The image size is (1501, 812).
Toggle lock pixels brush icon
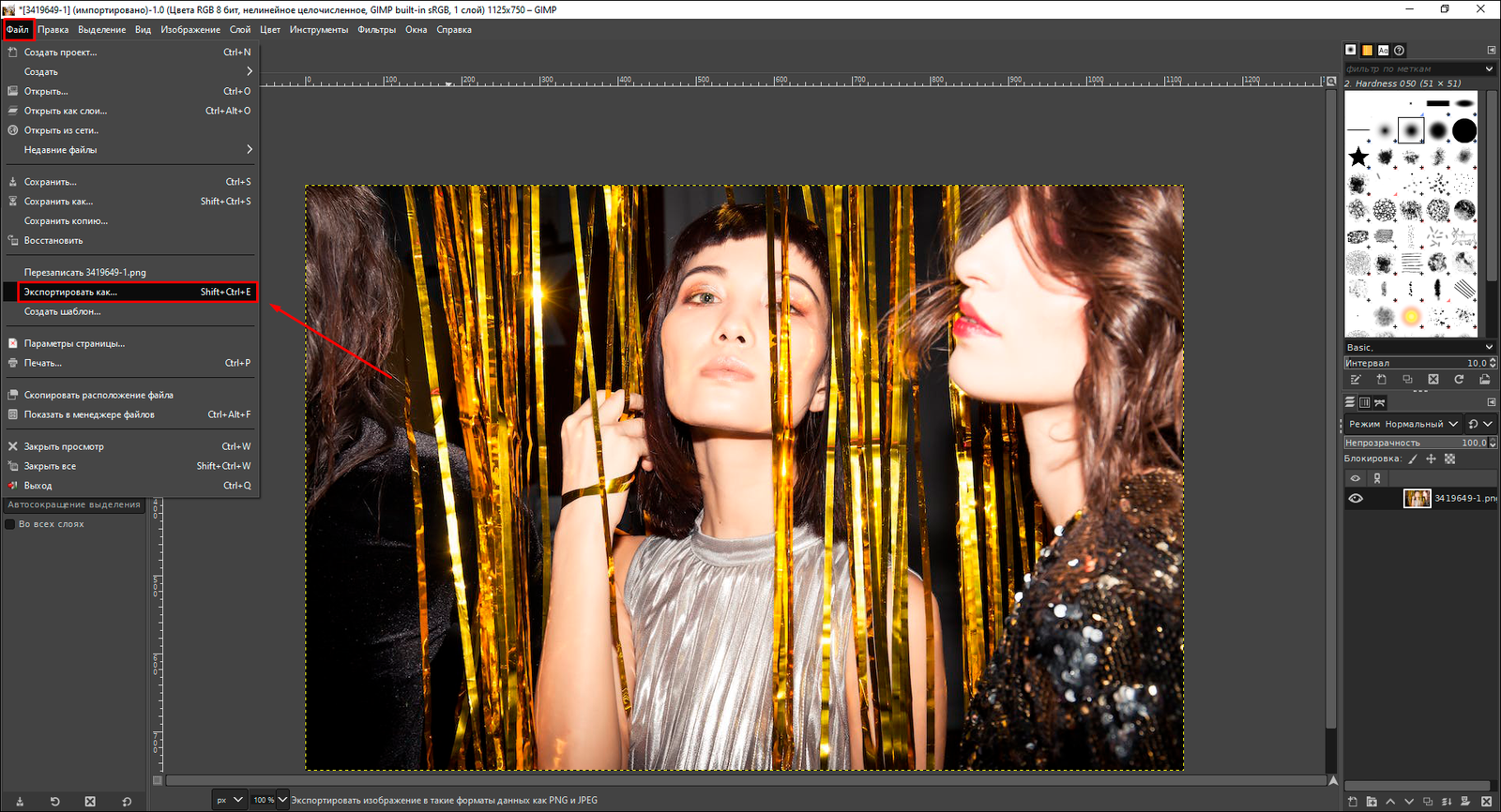click(1413, 459)
